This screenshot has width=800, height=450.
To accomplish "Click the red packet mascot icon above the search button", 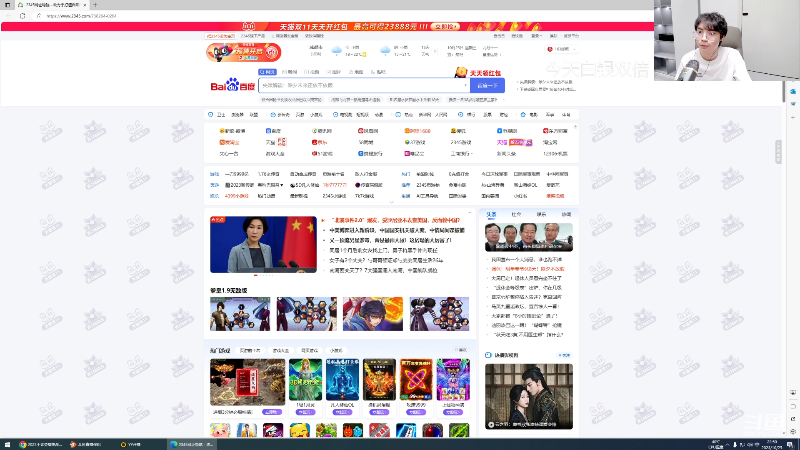I will [x=461, y=72].
